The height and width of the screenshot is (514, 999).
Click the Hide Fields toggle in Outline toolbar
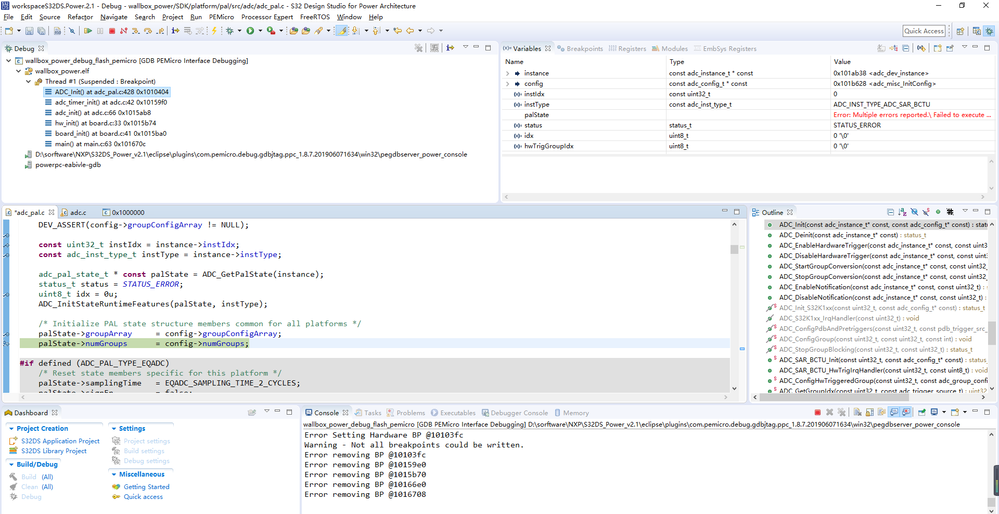point(914,211)
